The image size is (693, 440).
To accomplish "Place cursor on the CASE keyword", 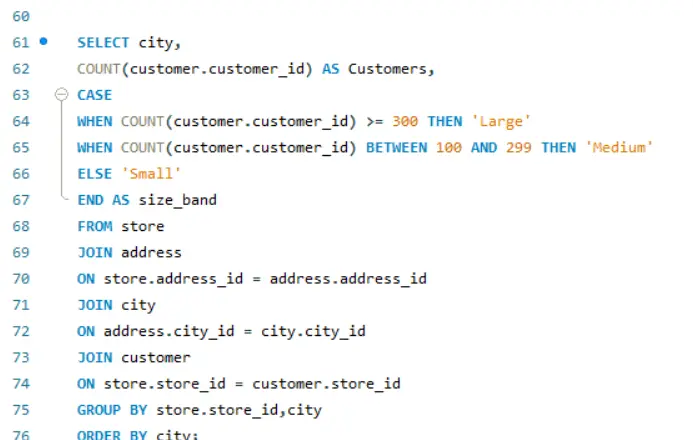I will tap(95, 95).
